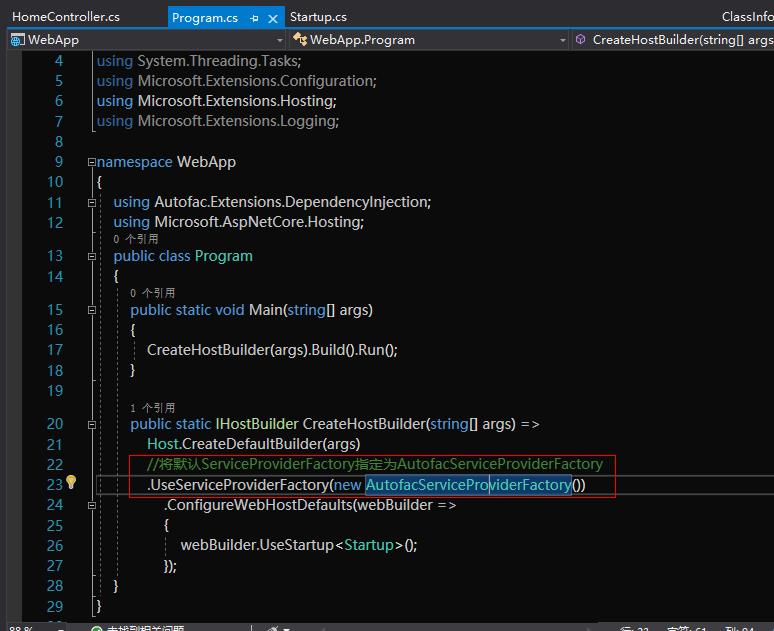This screenshot has height=631, width=774.
Task: Click the CreateHostBuilder method cube icon
Action: 580,40
